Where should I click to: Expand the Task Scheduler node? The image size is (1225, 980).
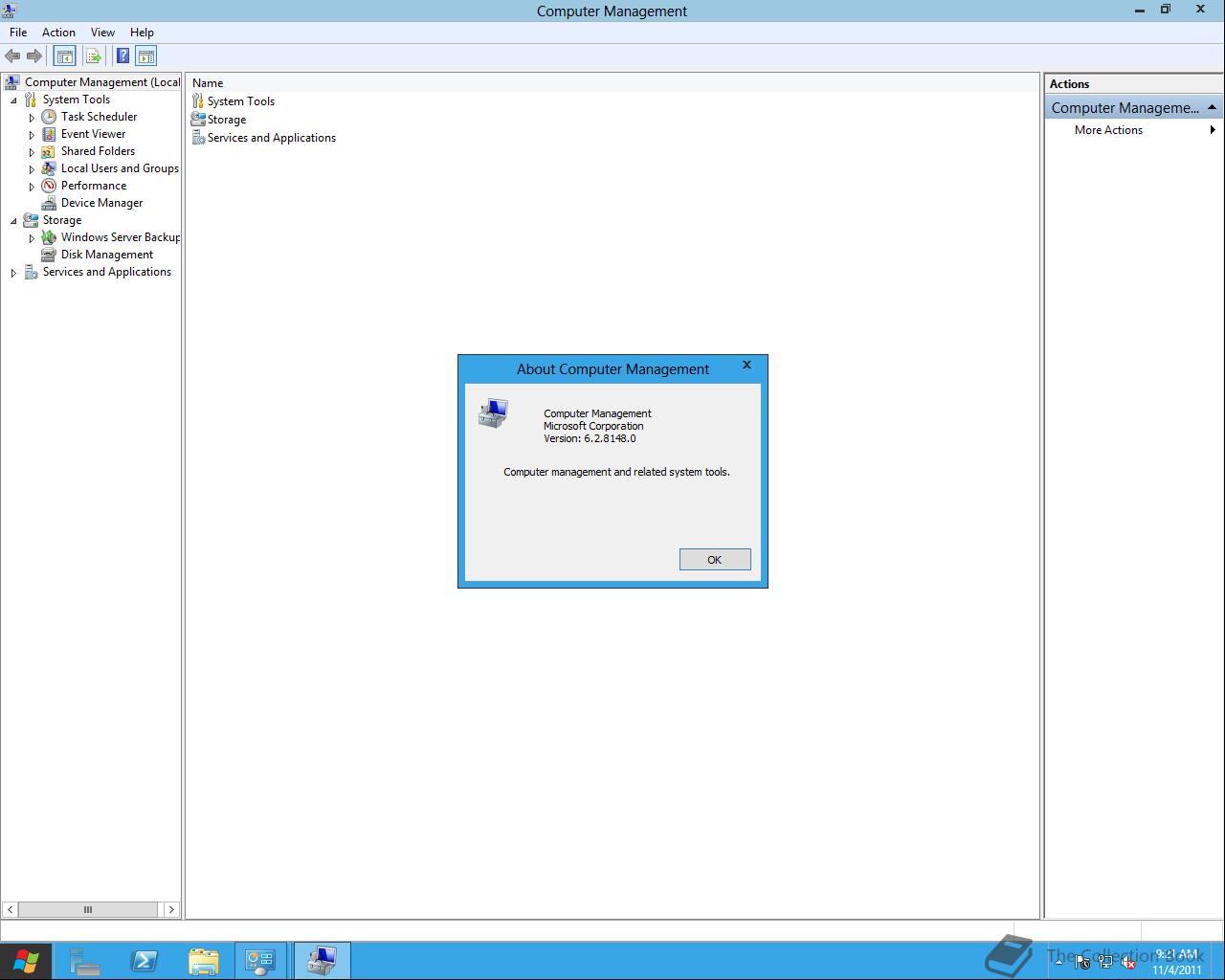(32, 118)
